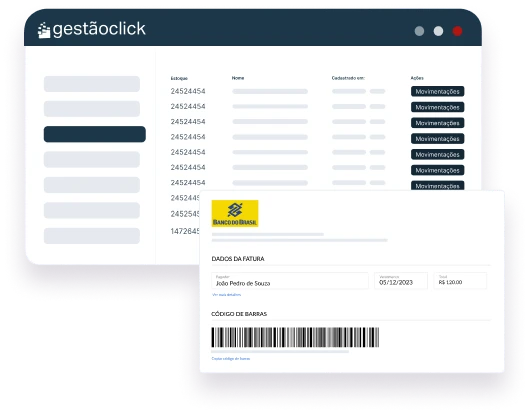Click the Vencimento date field 05/12/2023
Screen dimensions: 529x414
[401, 281]
